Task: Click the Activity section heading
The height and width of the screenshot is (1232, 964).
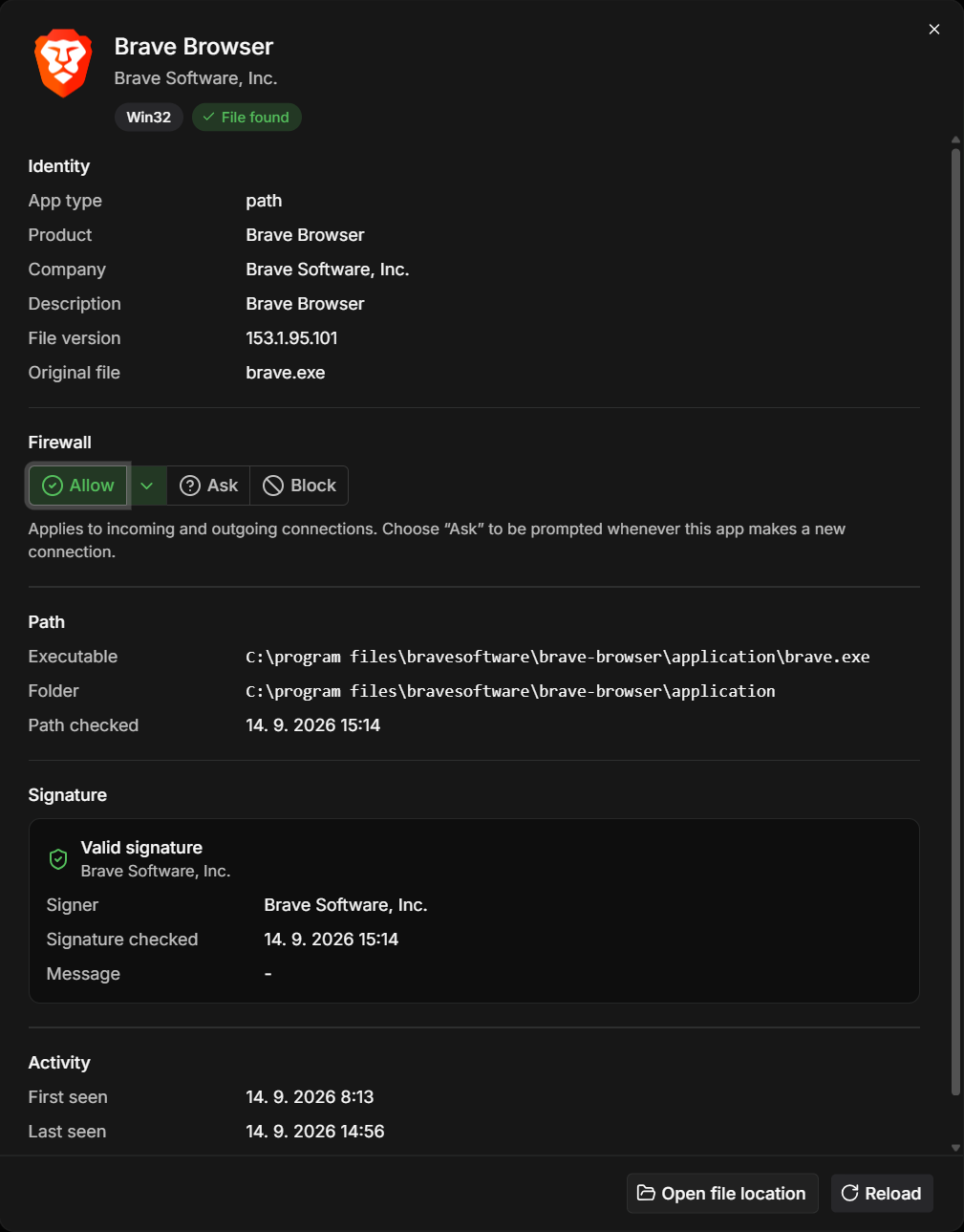Action: [x=59, y=1063]
